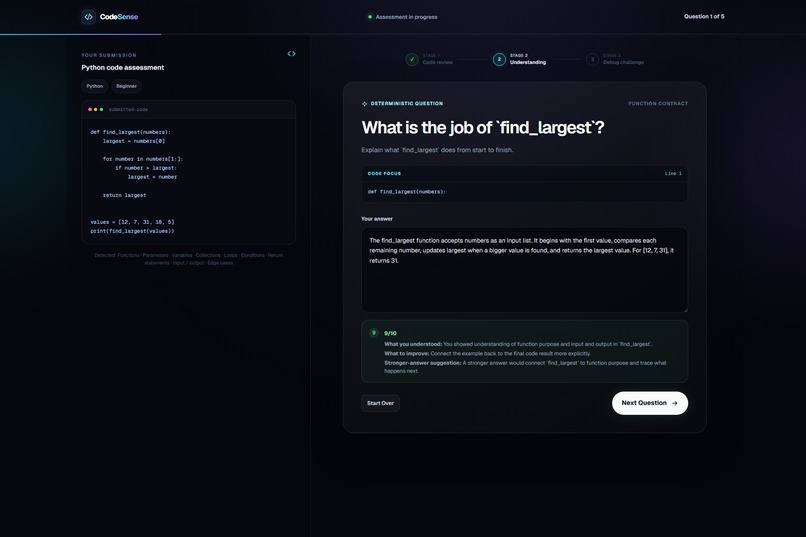Click the Stage 2 numbered circle
This screenshot has width=806, height=537.
pyautogui.click(x=499, y=59)
